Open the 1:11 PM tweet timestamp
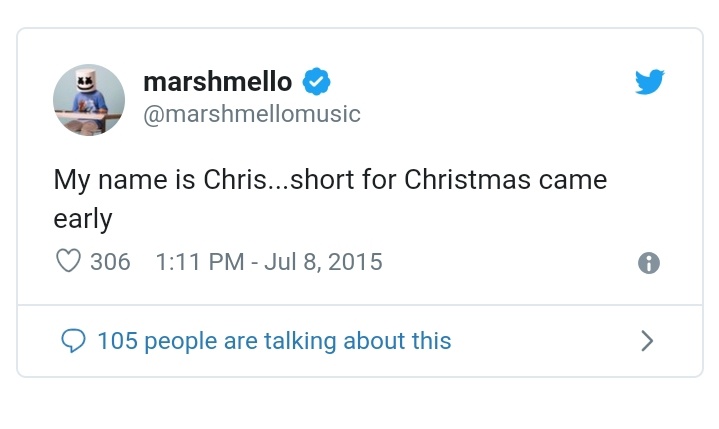719x429 pixels. pos(200,262)
